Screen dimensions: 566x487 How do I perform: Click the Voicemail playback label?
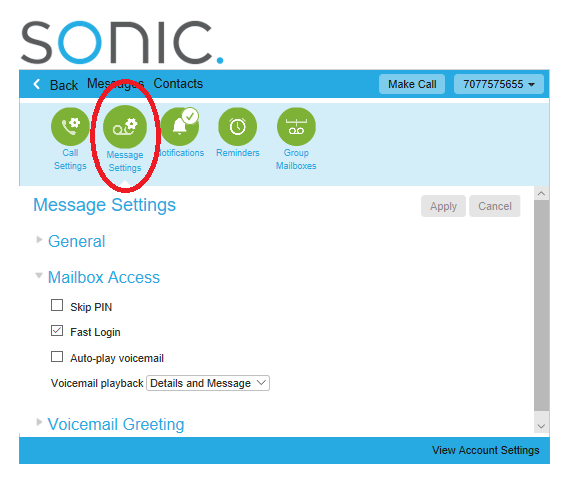(x=97, y=383)
